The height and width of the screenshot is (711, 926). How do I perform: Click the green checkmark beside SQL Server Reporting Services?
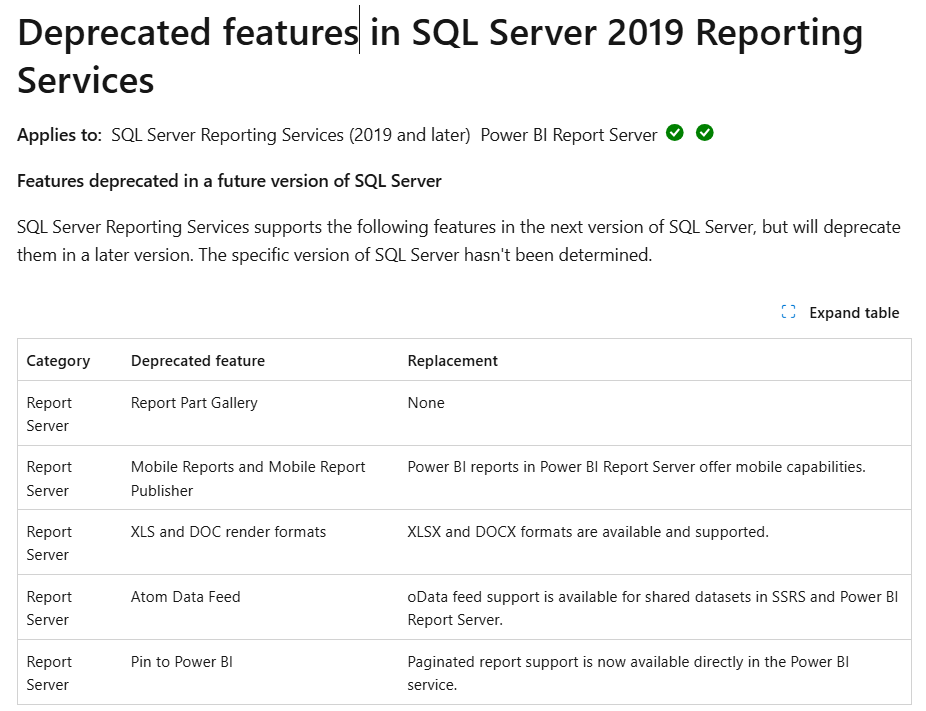coord(675,132)
